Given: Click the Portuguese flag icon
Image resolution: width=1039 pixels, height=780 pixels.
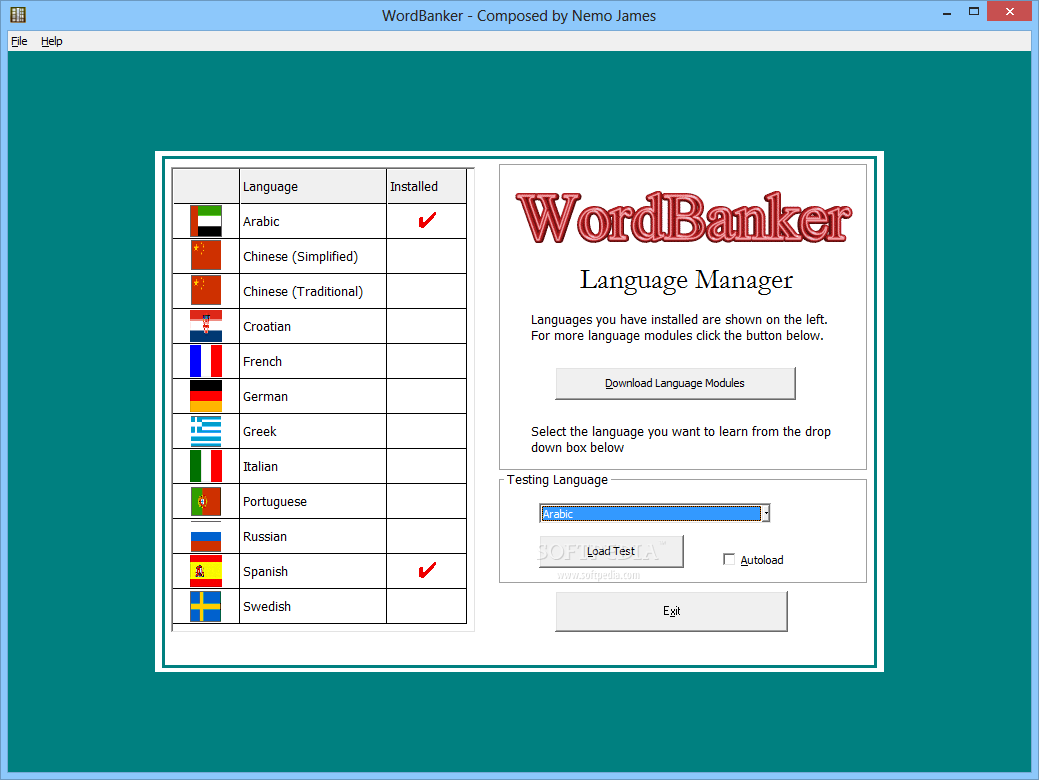Looking at the screenshot, I should 205,502.
